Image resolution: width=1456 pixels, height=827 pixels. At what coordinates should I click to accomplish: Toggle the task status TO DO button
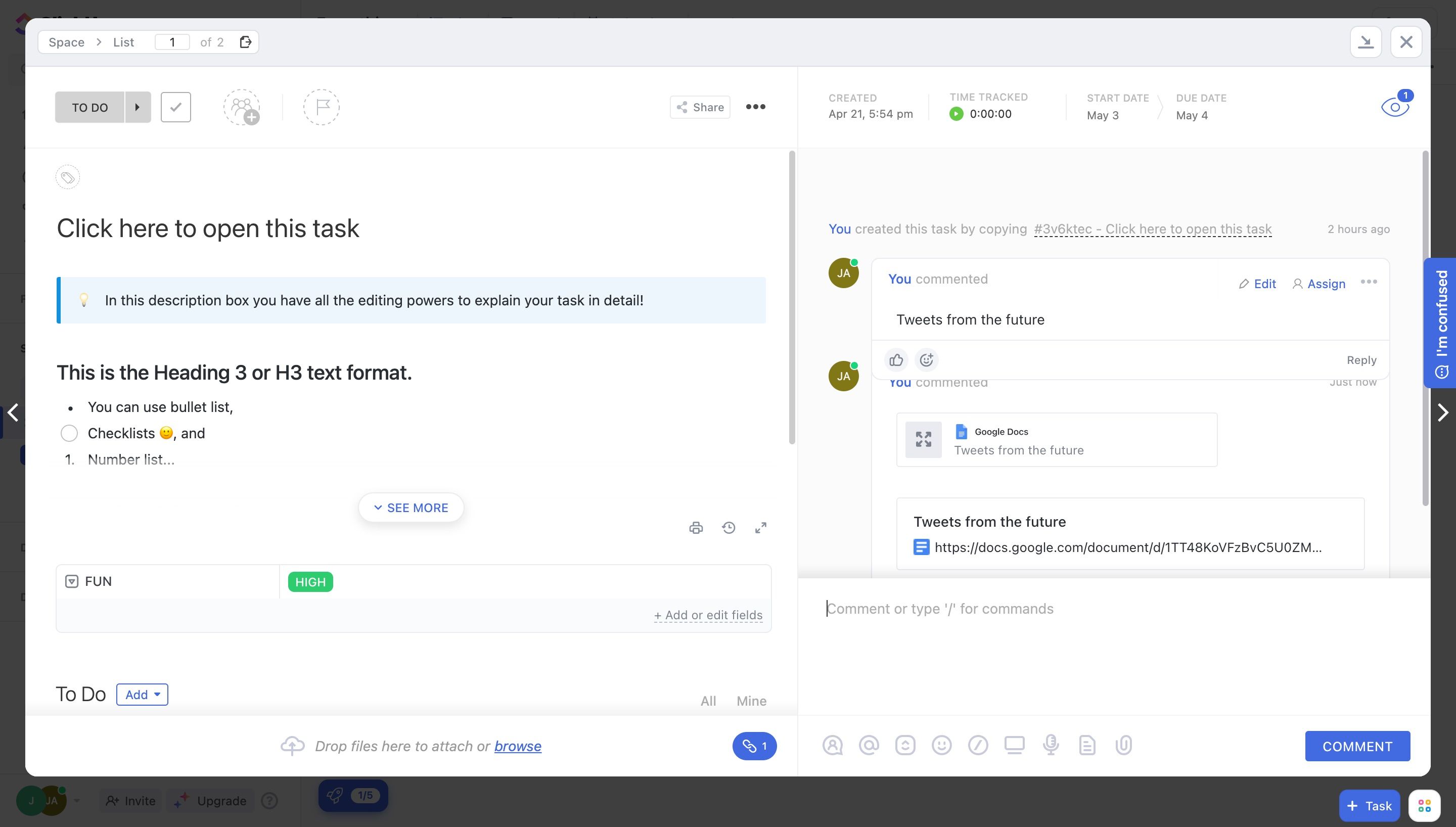click(89, 107)
